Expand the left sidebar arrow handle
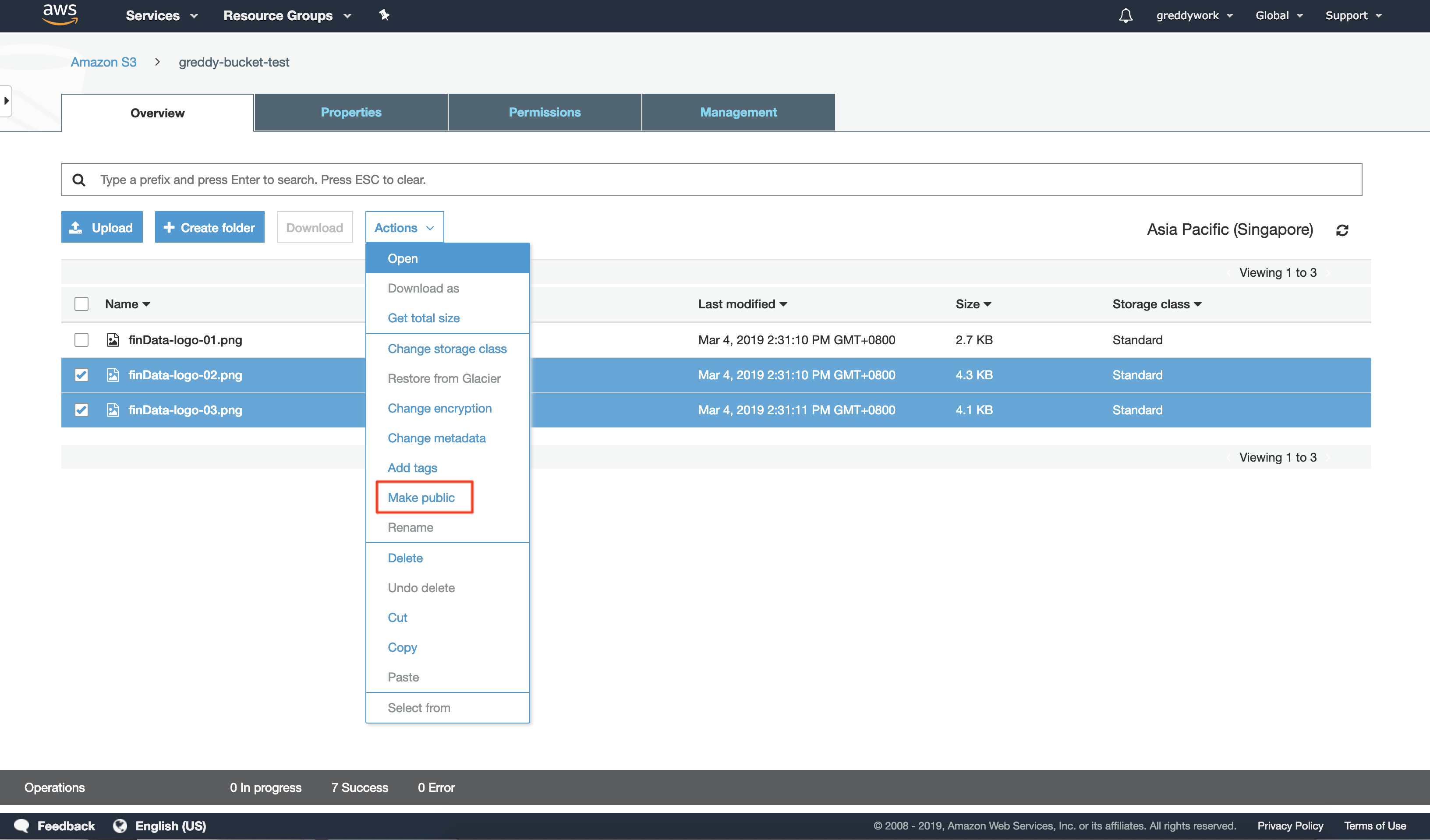This screenshot has height=840, width=1430. click(x=6, y=101)
